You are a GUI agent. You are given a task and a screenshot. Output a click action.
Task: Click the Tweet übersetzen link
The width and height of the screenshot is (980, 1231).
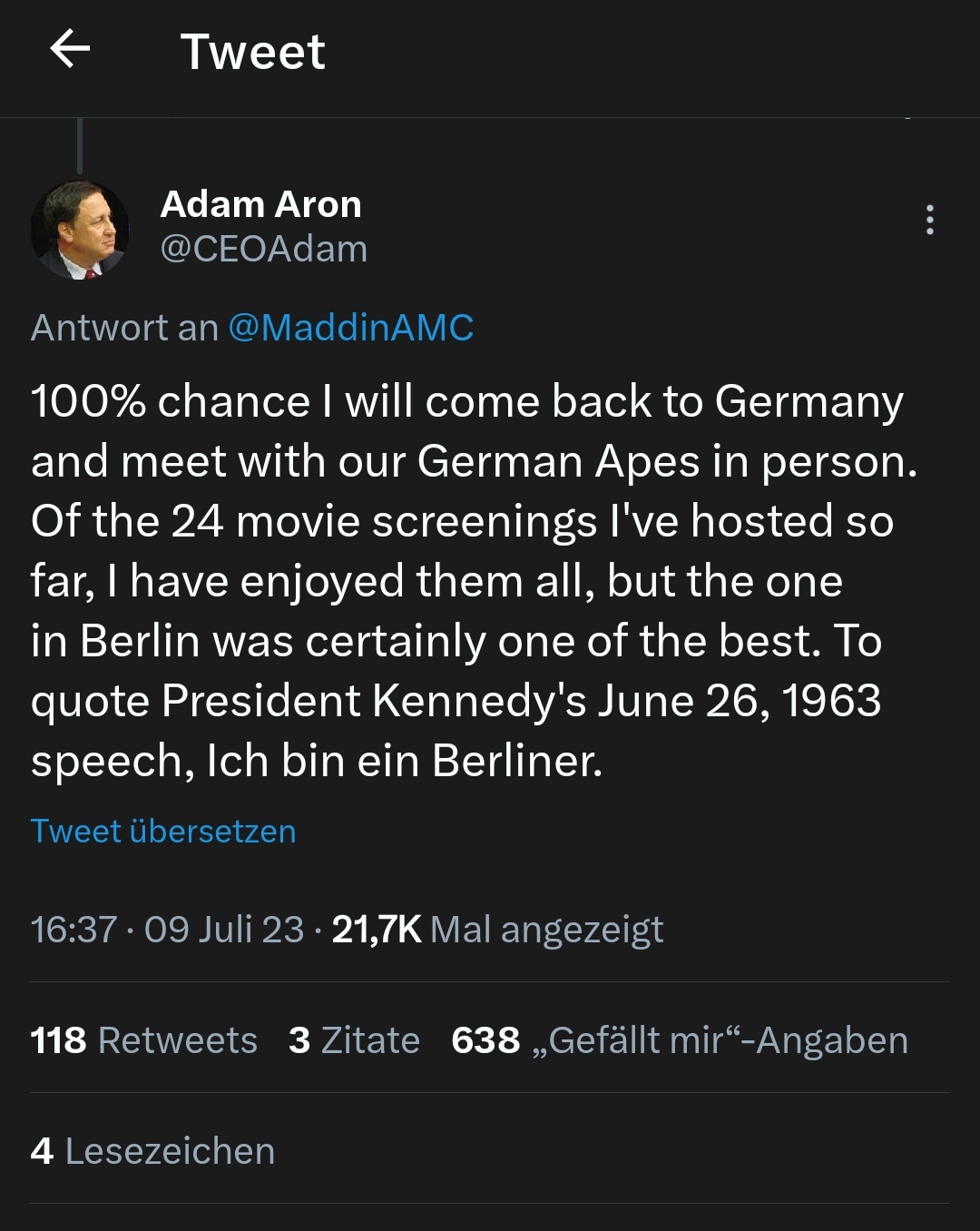(163, 832)
